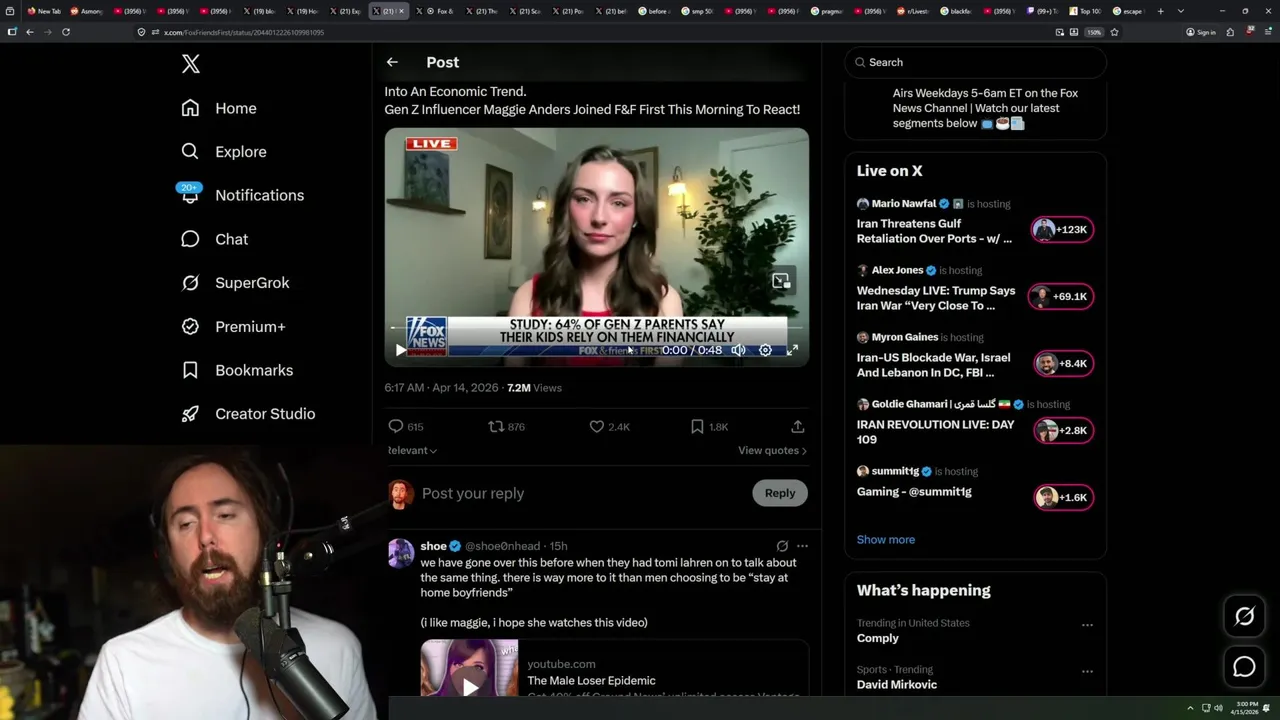1280x720 pixels.
Task: Open more options for Comply trend
Action: pos(1087,625)
